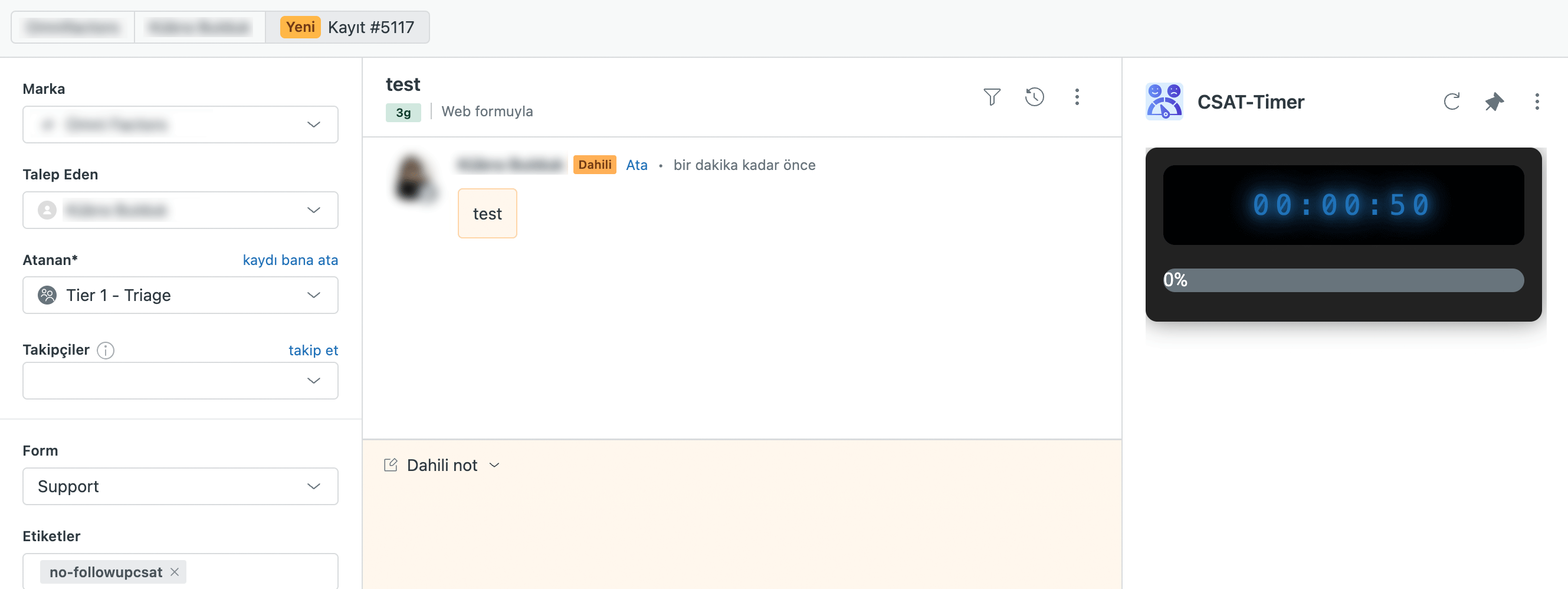This screenshot has height=589, width=1568.
Task: Click the Dahili not compose icon
Action: [390, 464]
